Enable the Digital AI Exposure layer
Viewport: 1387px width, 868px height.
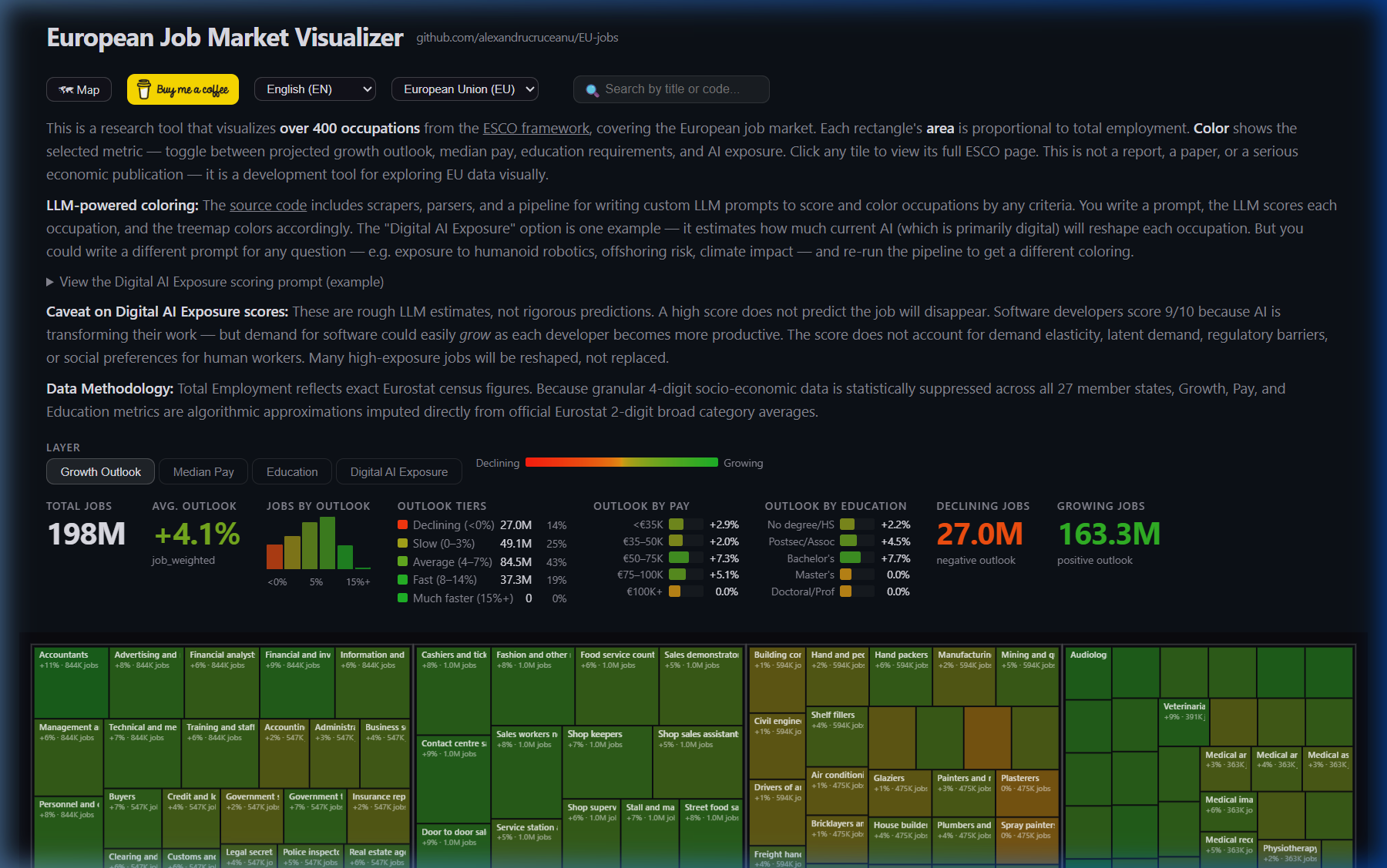[x=398, y=471]
